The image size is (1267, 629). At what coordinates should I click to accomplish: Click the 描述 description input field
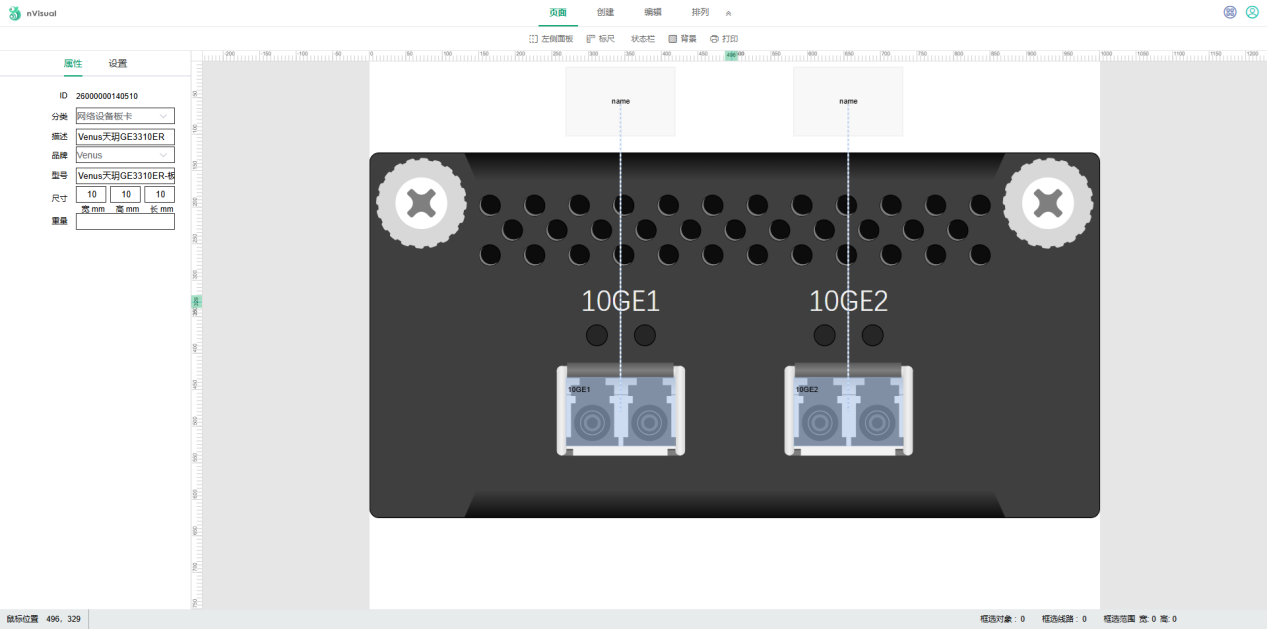click(x=125, y=136)
